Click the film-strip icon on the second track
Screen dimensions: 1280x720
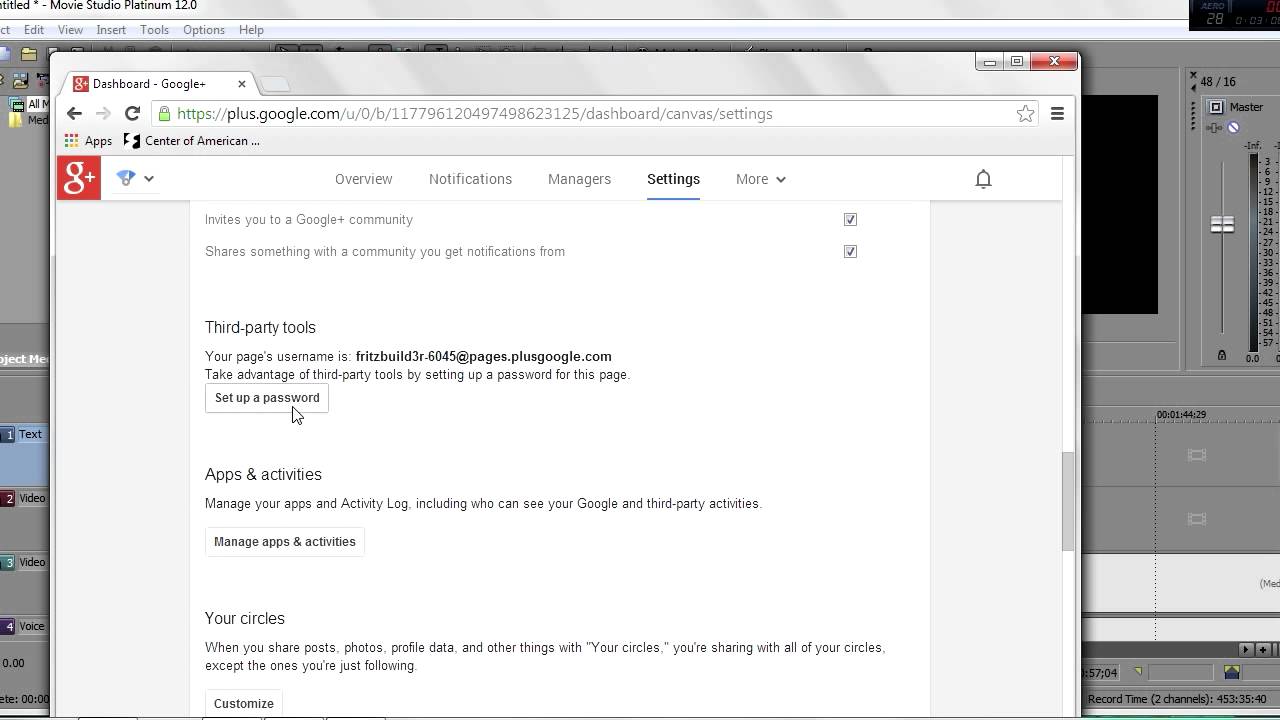tap(1196, 519)
